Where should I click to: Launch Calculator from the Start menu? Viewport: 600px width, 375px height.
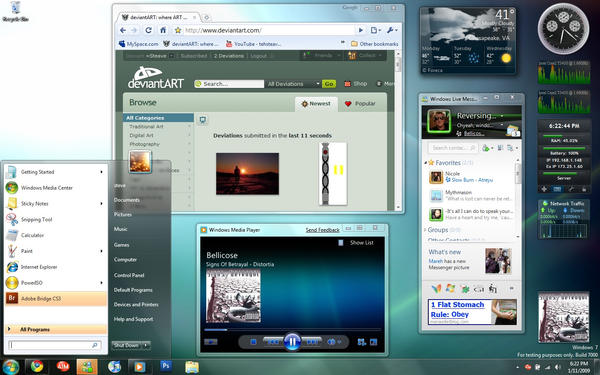click(x=55, y=235)
